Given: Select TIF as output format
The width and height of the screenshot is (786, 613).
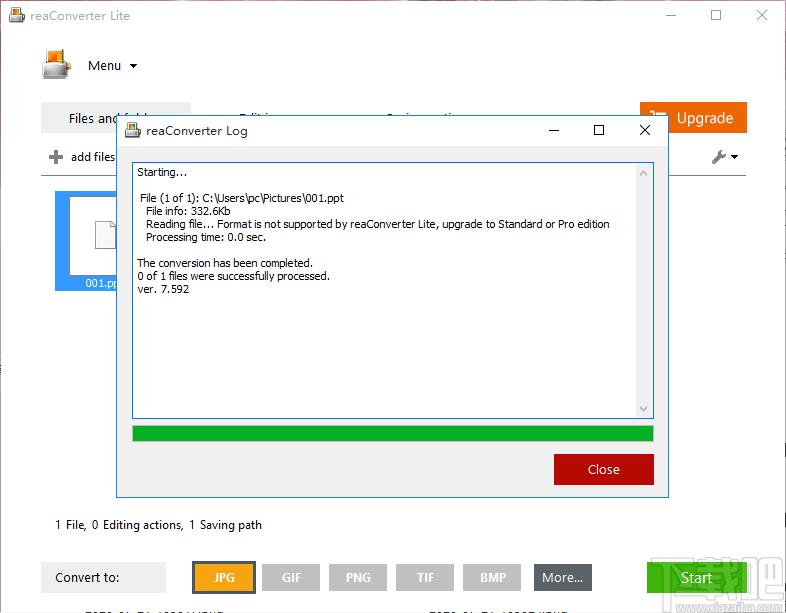Looking at the screenshot, I should (x=425, y=577).
